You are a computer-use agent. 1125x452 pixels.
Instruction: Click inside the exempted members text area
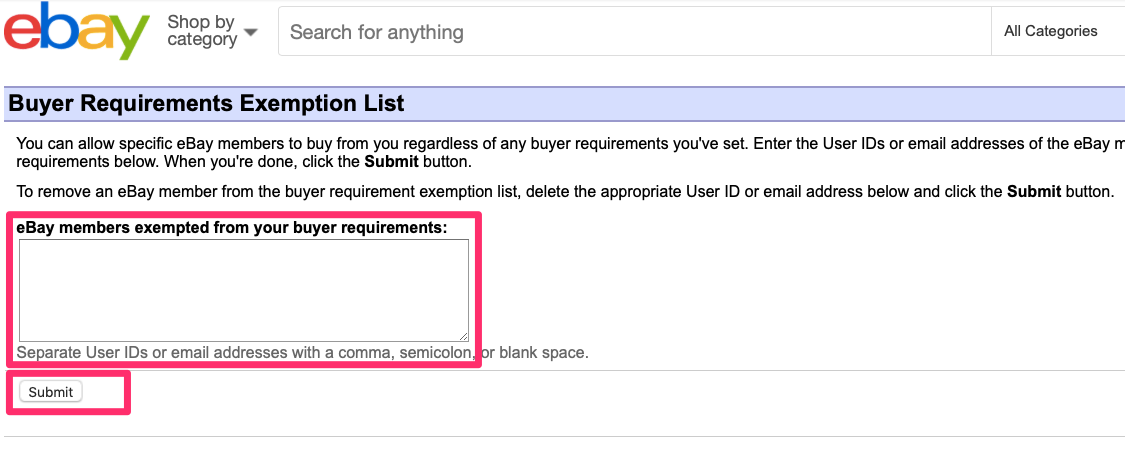(243, 290)
